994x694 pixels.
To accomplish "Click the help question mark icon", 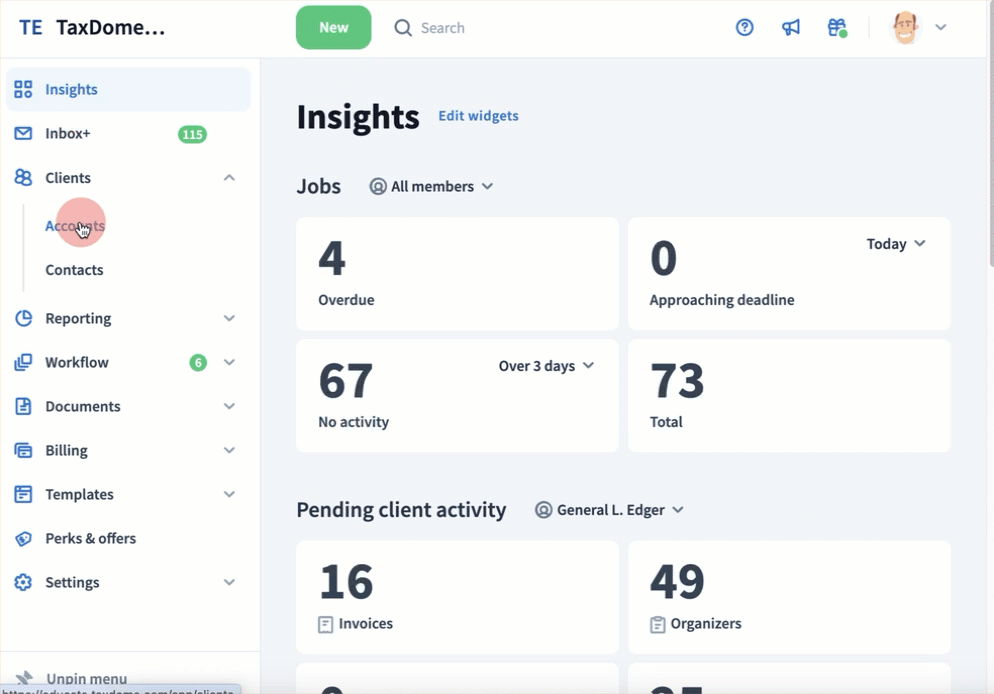I will pos(744,28).
